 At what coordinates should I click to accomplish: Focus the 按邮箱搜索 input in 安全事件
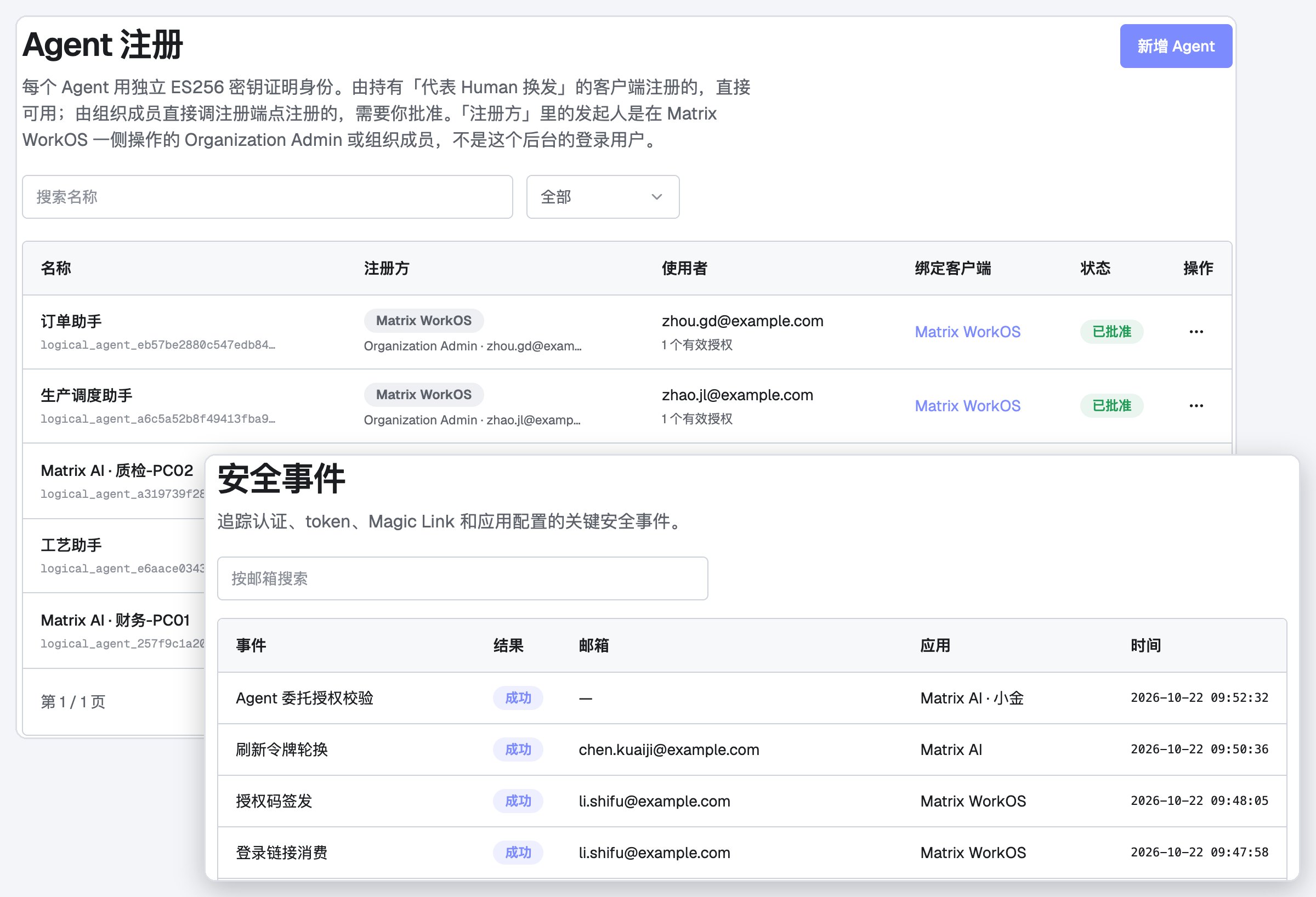(463, 578)
